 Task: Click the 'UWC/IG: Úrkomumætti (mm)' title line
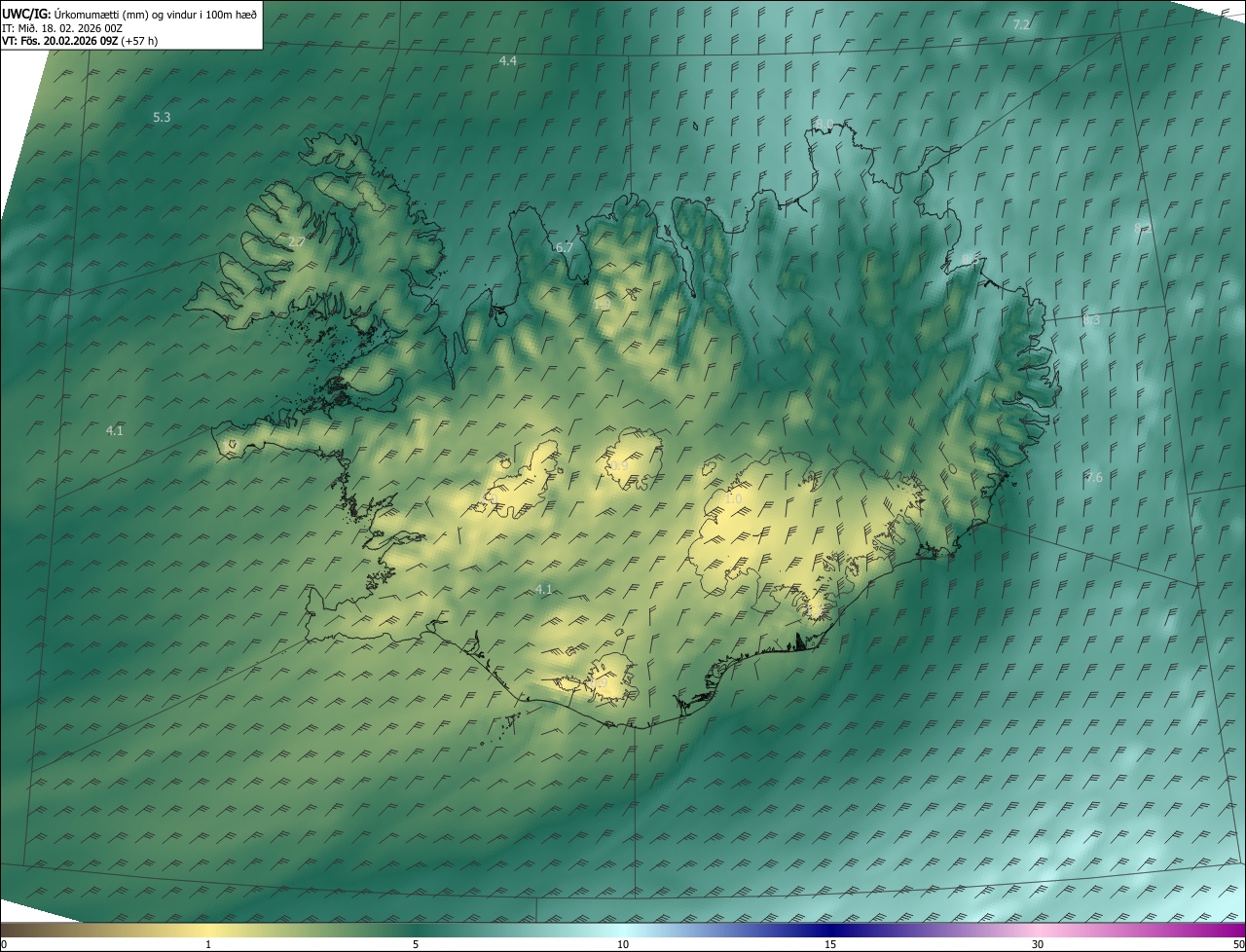pos(130,14)
